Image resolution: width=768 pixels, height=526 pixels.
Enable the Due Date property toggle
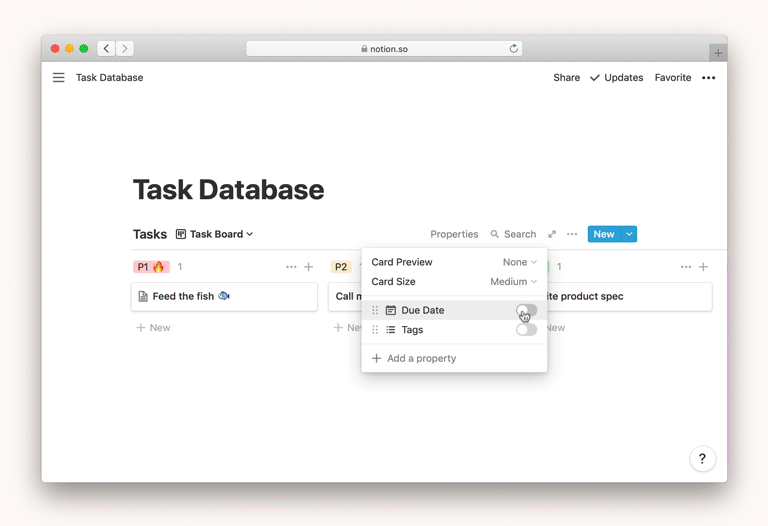[x=526, y=310]
